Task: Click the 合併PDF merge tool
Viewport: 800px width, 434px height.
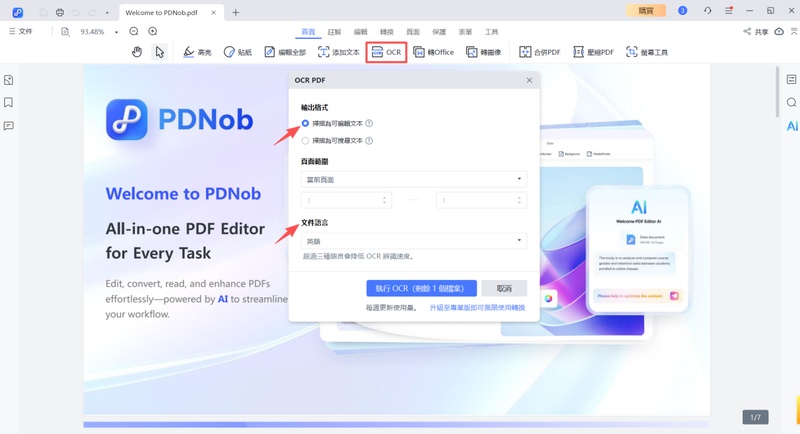Action: coord(539,52)
